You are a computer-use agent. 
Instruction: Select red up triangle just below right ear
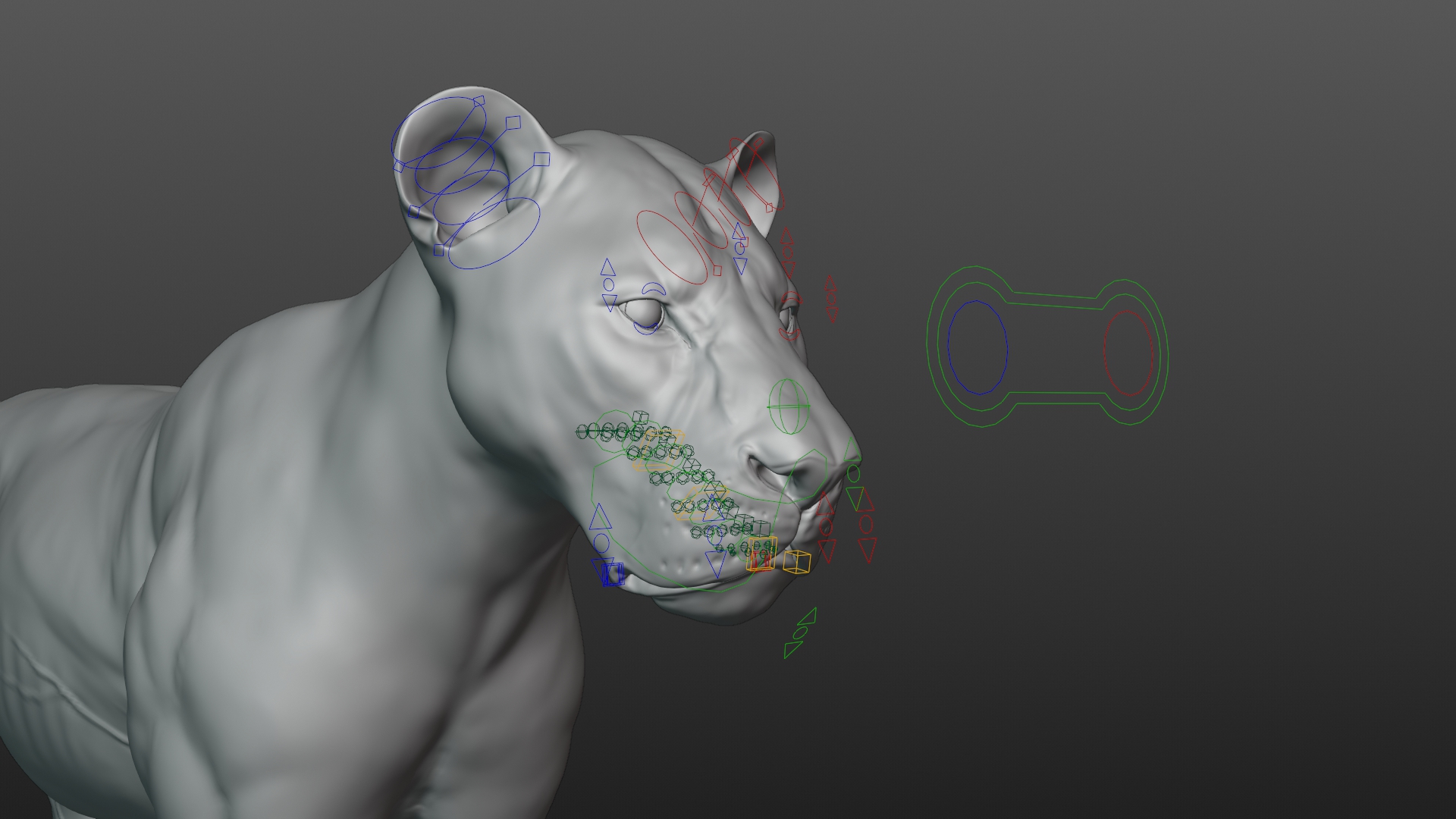tap(787, 236)
